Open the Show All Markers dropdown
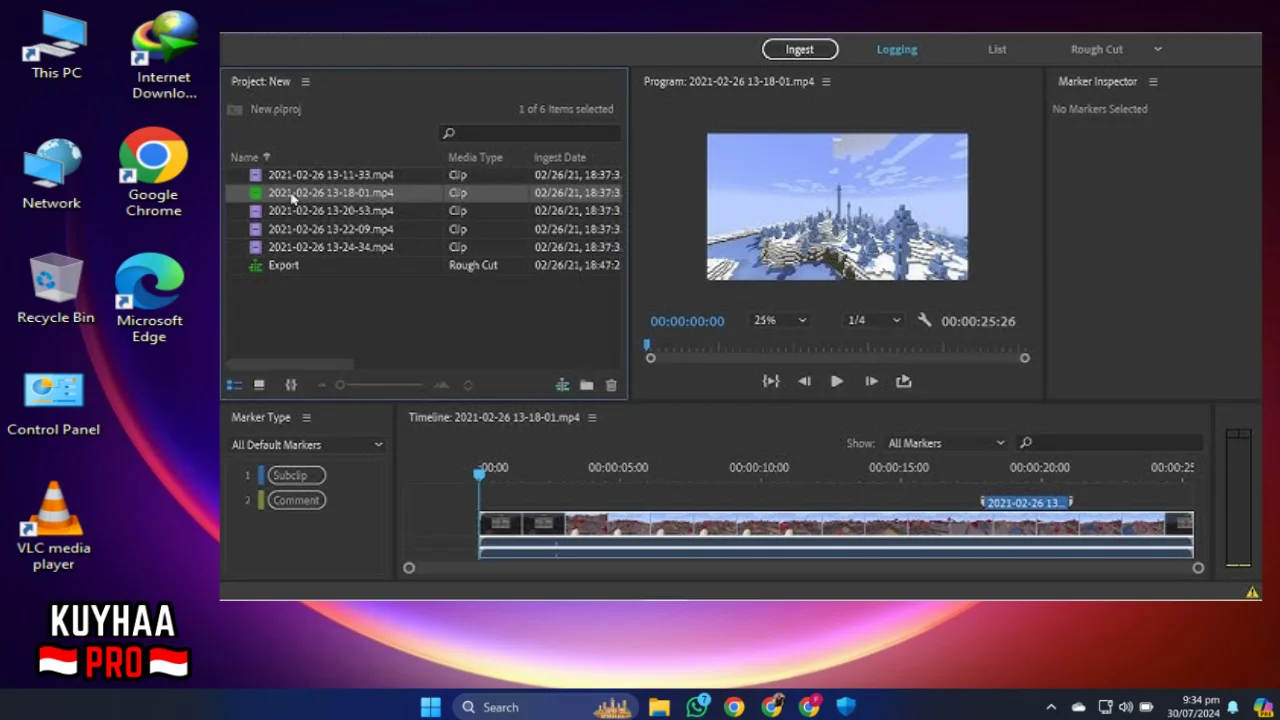The width and height of the screenshot is (1280, 720). point(945,443)
